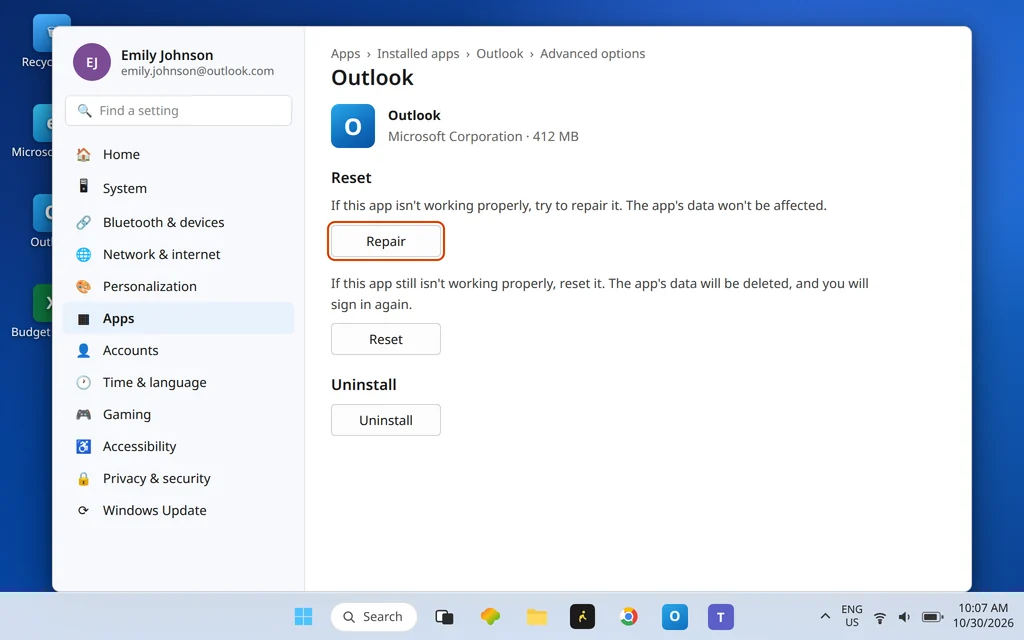Click the Emily Johnson account name

pos(167,55)
